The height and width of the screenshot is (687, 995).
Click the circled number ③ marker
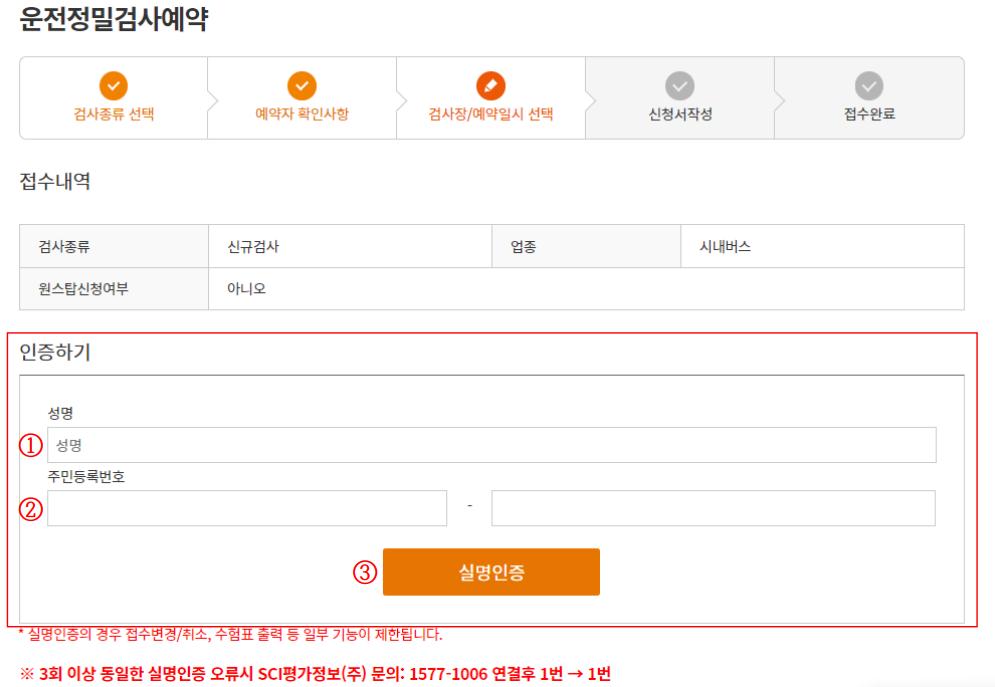[x=364, y=572]
